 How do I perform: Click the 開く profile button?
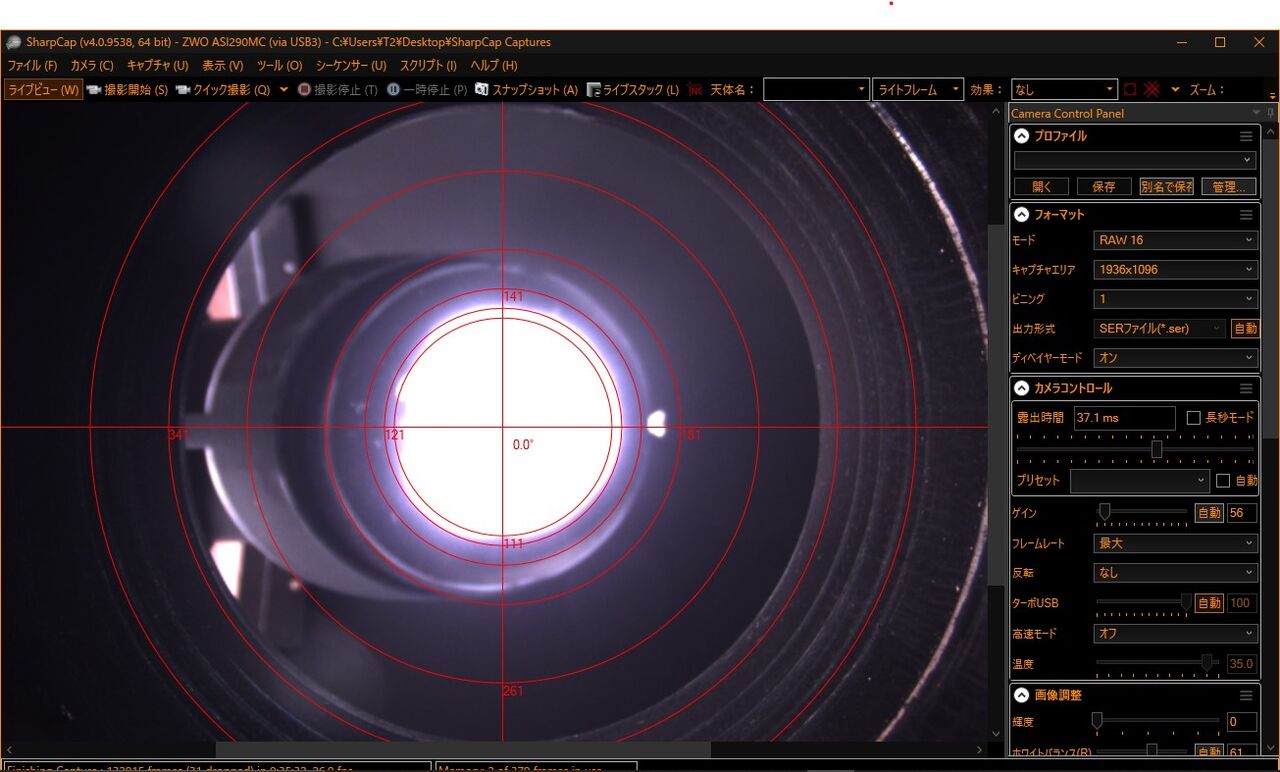[1042, 187]
